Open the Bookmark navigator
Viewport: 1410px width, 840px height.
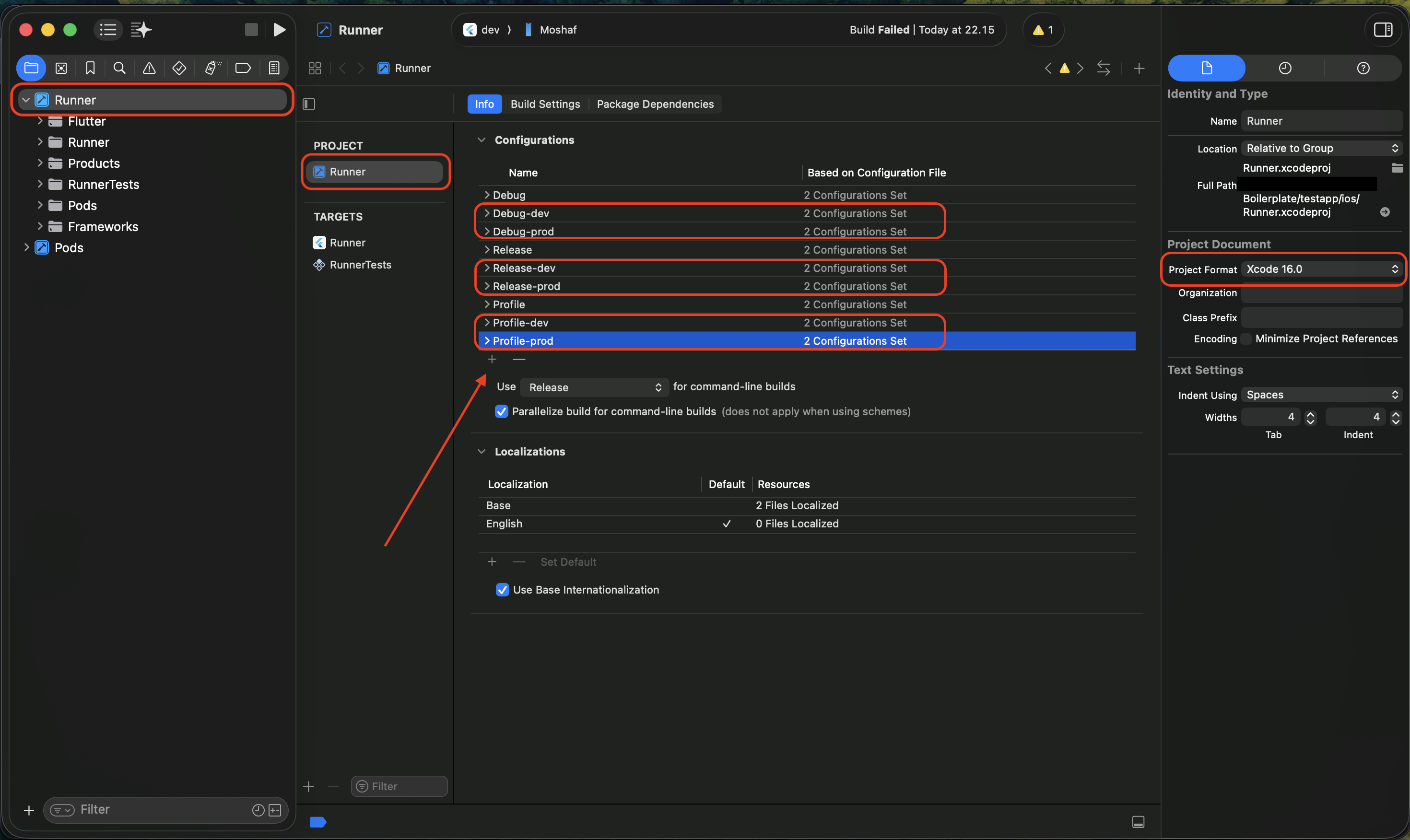91,67
